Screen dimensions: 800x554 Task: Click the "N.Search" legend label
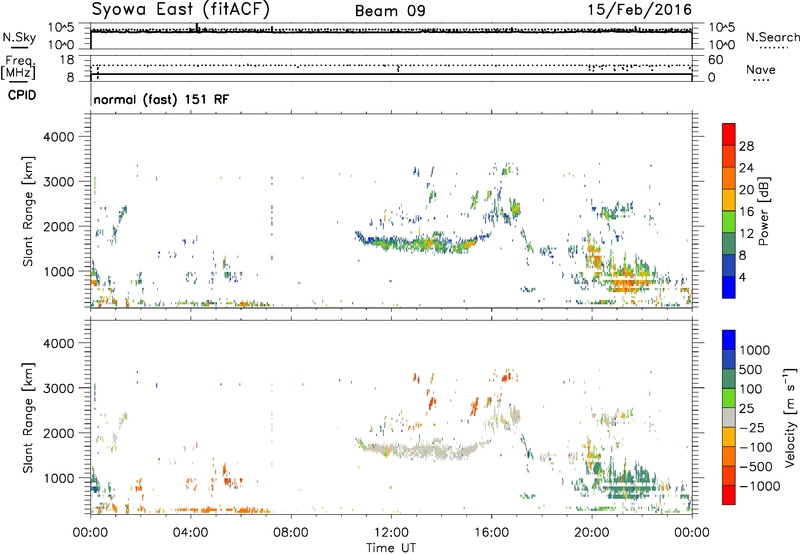[772, 37]
